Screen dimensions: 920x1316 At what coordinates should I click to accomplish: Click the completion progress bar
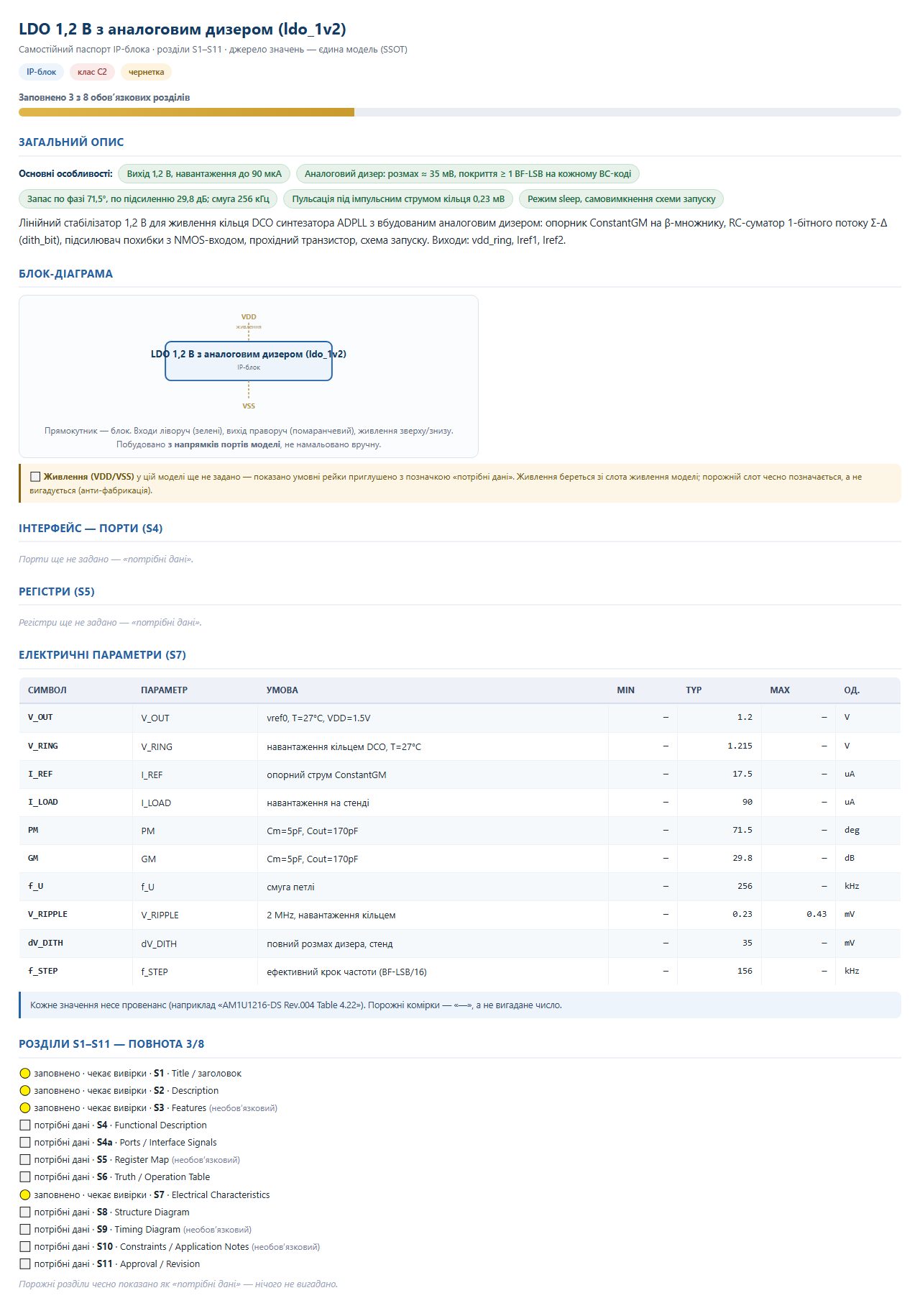click(x=460, y=112)
